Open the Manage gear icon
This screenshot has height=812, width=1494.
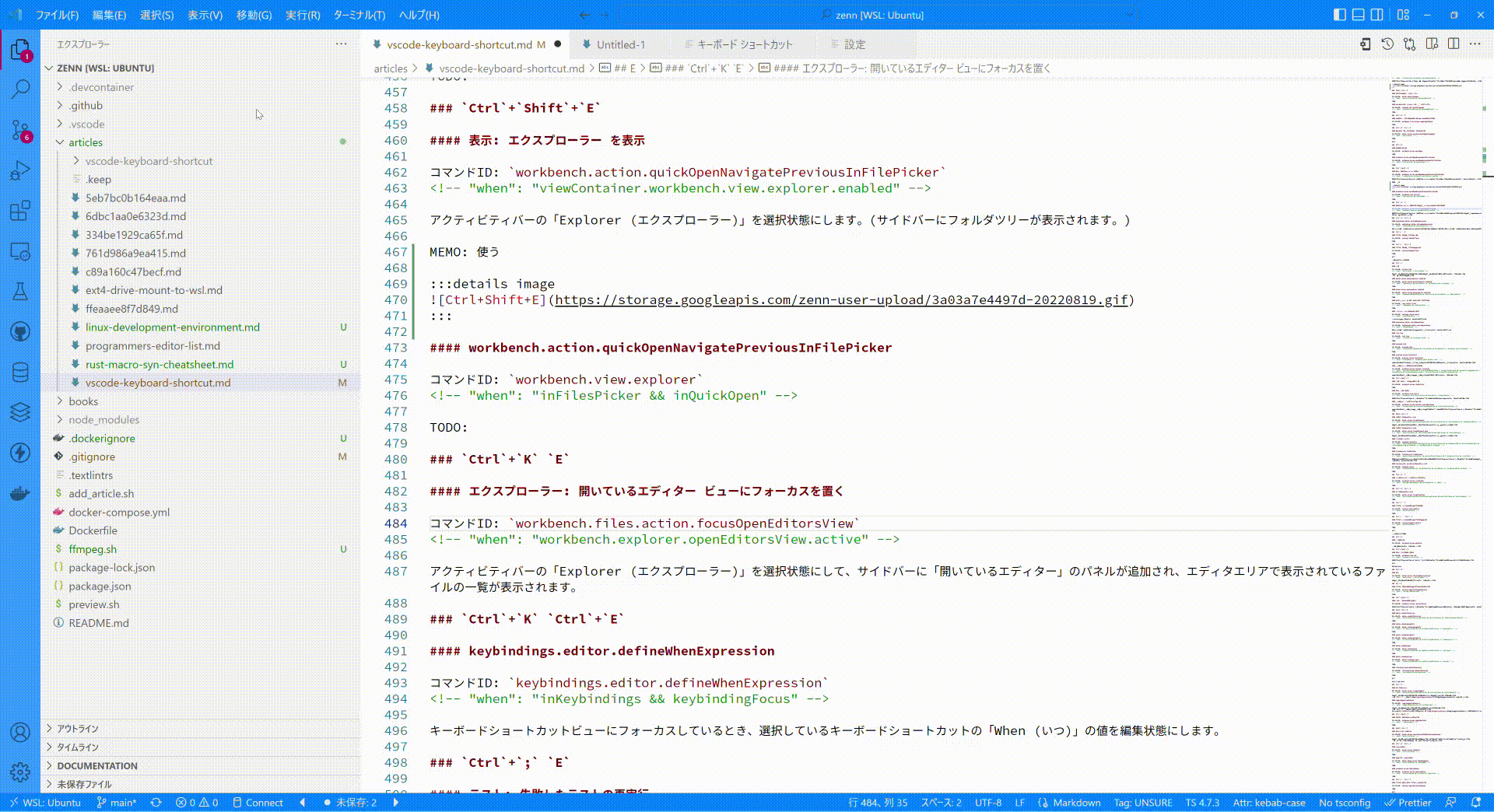click(x=20, y=772)
